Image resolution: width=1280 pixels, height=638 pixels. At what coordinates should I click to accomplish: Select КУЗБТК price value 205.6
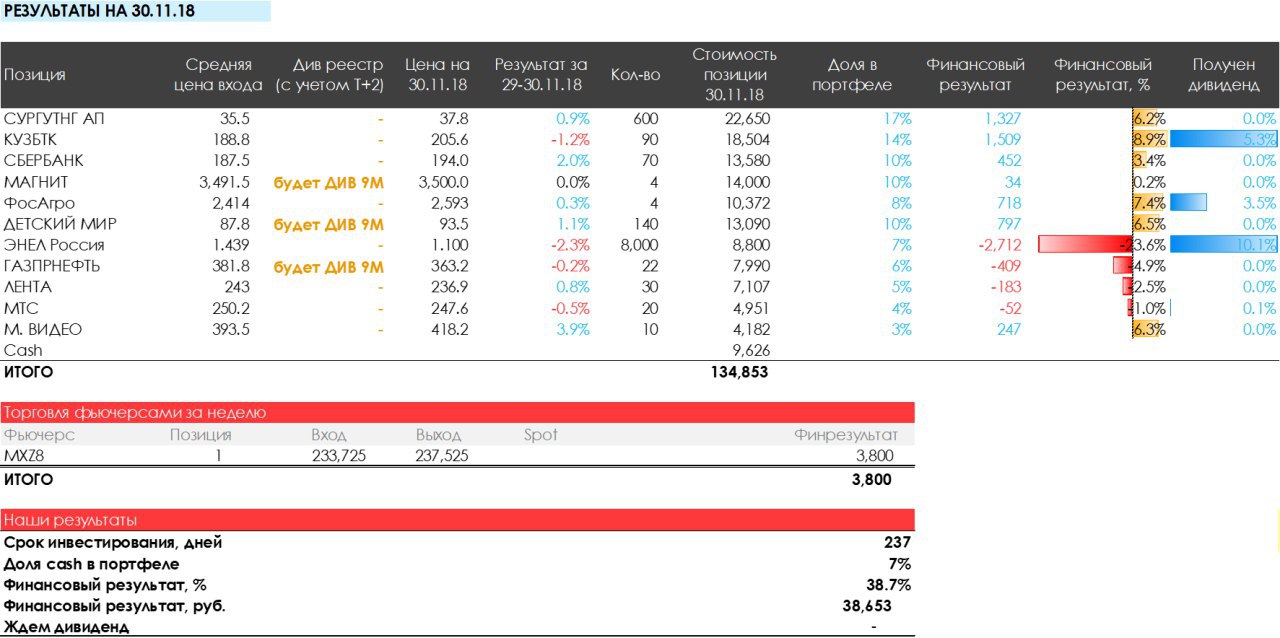450,140
